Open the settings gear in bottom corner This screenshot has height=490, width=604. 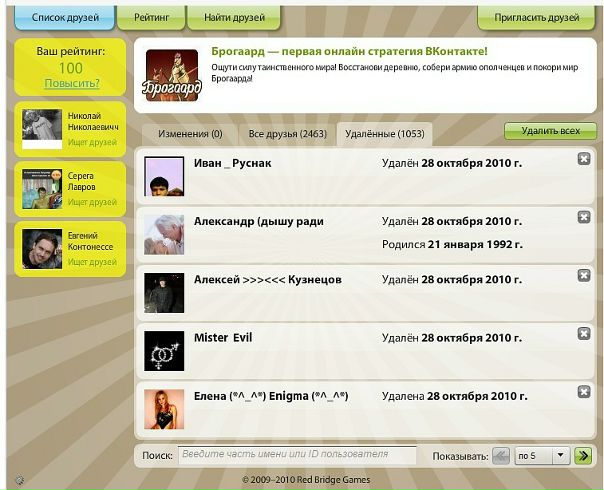click(20, 480)
